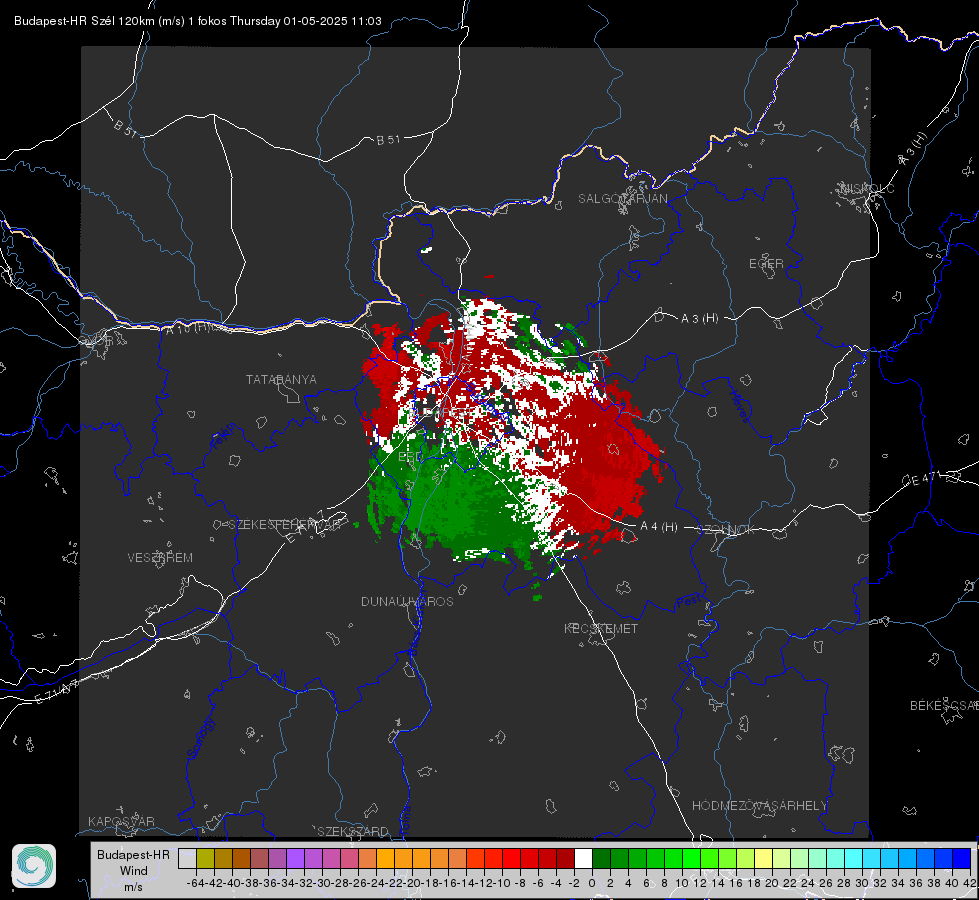Click the KAPOSVÁR city label
Image resolution: width=979 pixels, height=900 pixels.
click(x=121, y=821)
